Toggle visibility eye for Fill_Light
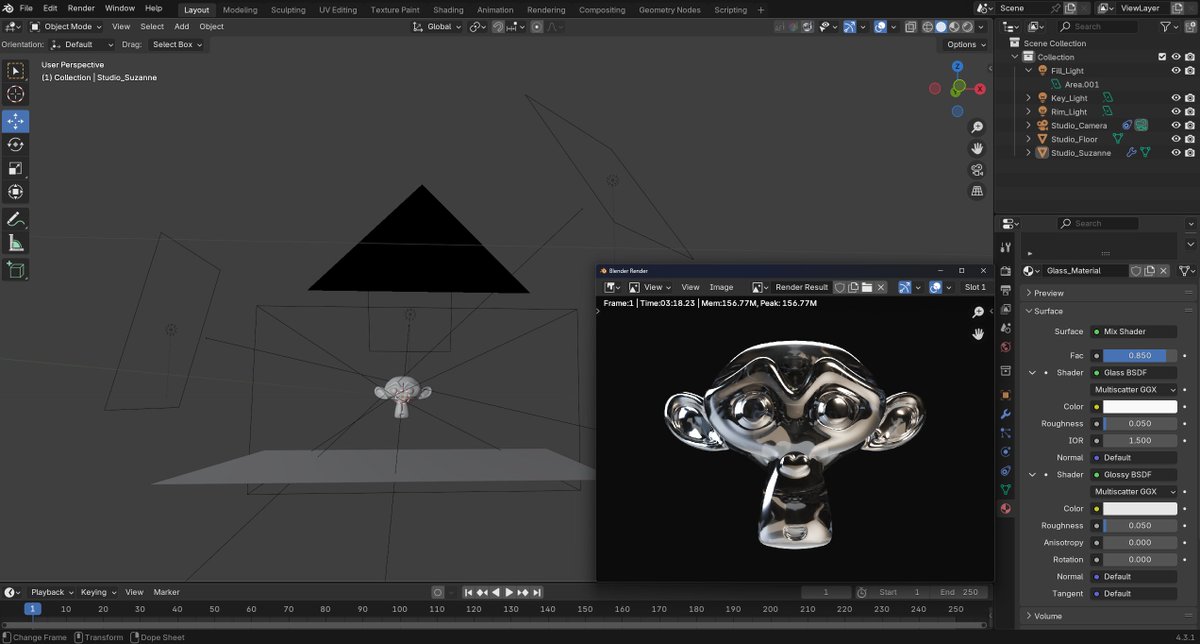The width and height of the screenshot is (1200, 644). coord(1176,71)
